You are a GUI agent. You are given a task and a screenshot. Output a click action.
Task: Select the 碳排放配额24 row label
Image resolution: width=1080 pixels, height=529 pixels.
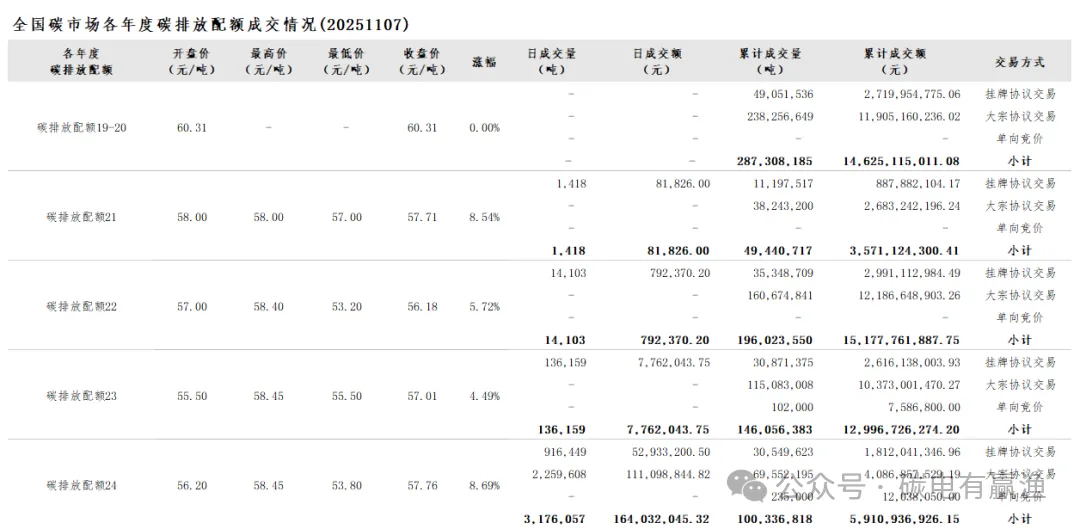[x=82, y=486]
